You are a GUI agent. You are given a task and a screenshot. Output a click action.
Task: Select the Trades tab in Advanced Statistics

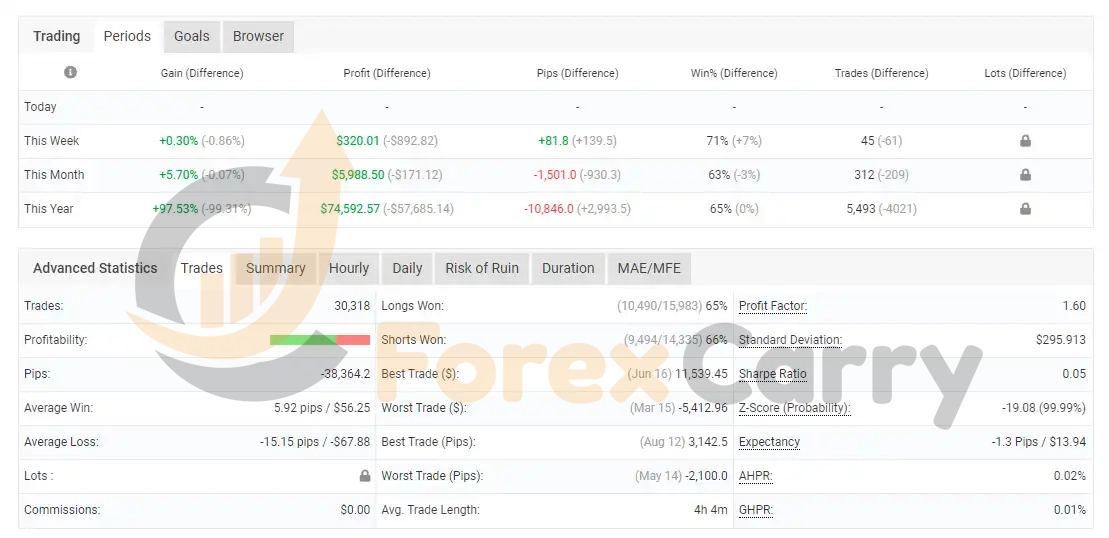point(202,268)
